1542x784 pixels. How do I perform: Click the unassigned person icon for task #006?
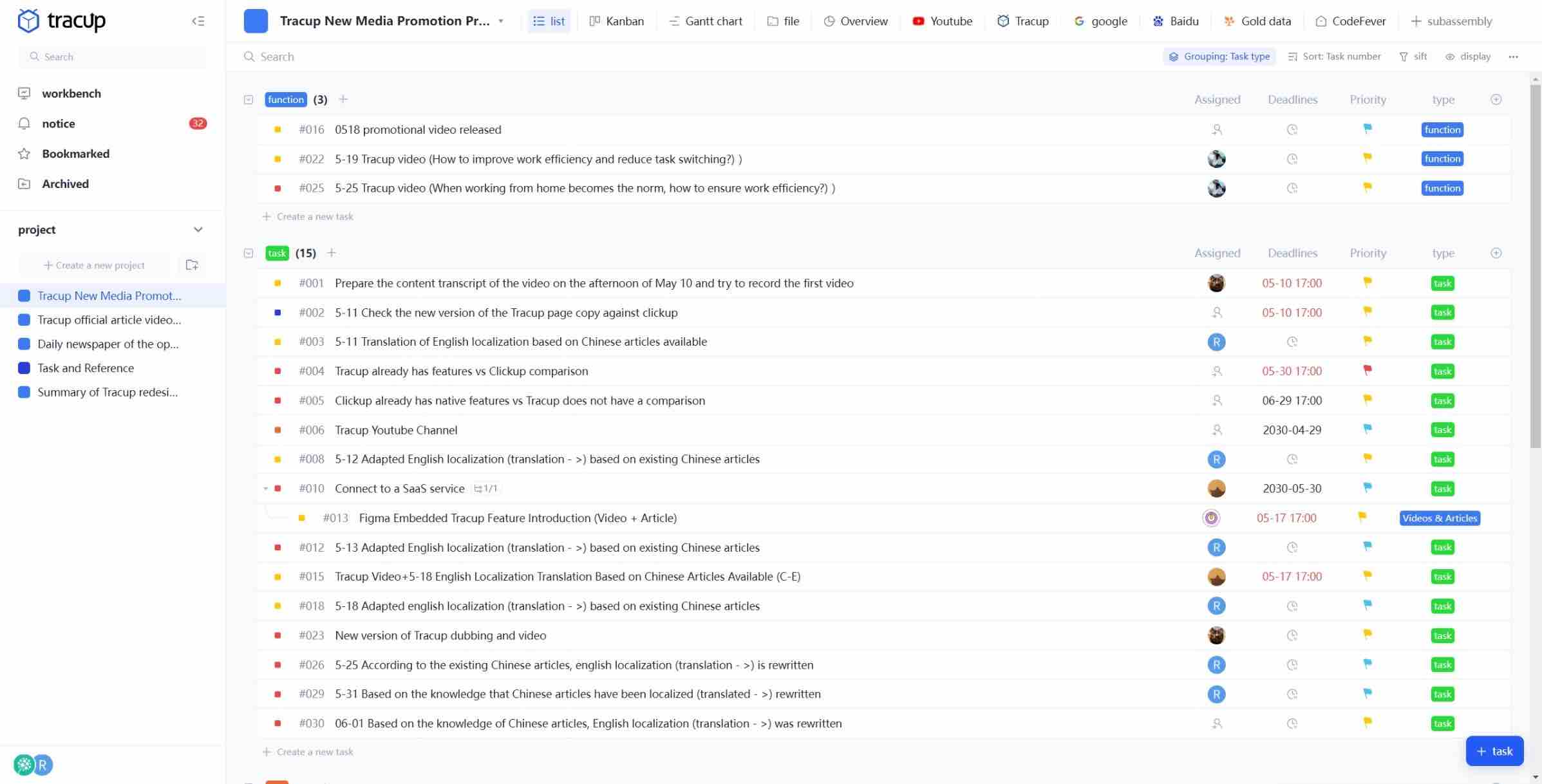point(1216,430)
